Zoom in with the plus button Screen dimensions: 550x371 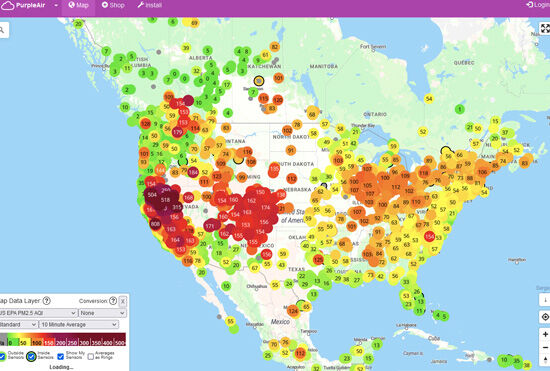545,335
